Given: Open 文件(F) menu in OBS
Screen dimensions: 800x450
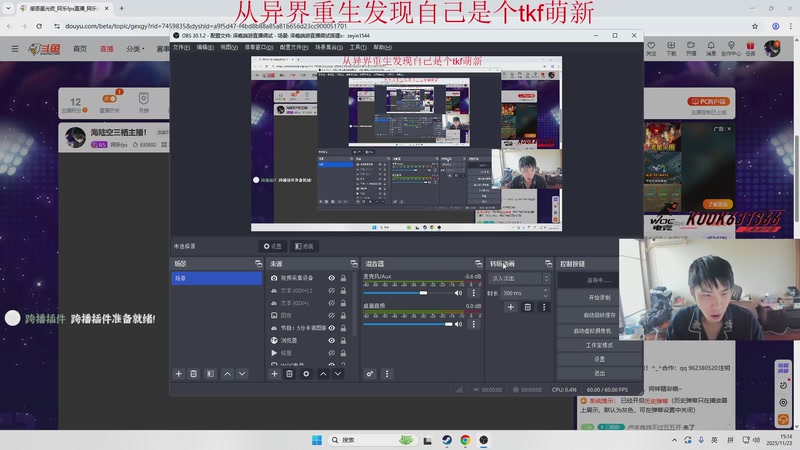Looking at the screenshot, I should (x=181, y=47).
